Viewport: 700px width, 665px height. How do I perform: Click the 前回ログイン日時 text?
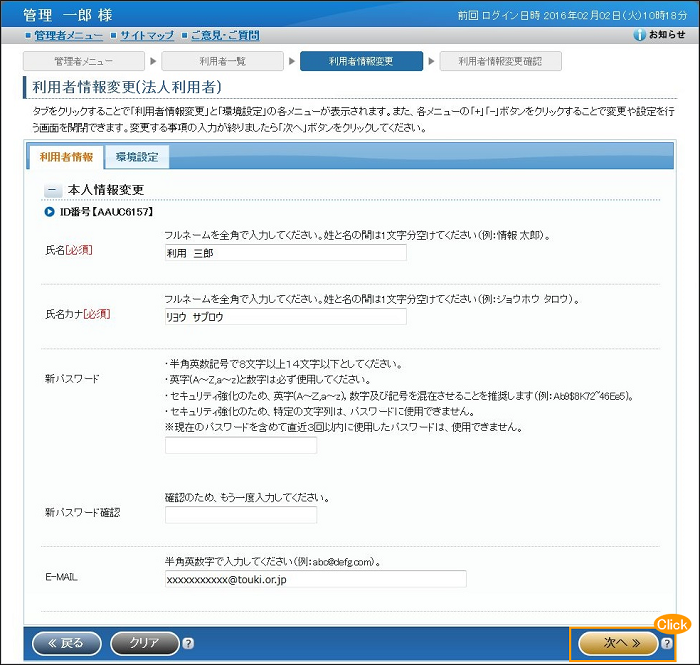point(572,16)
